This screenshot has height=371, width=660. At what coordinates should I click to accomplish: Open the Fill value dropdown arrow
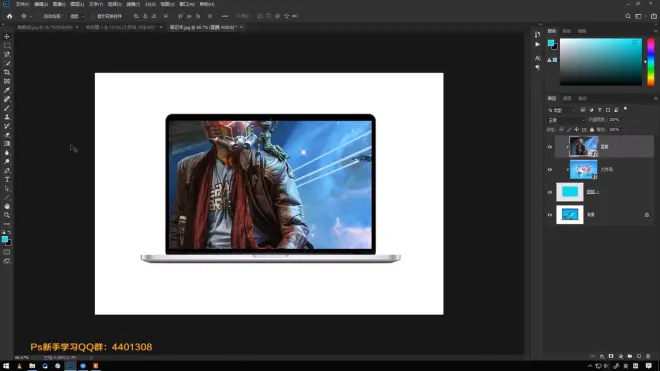pos(623,130)
